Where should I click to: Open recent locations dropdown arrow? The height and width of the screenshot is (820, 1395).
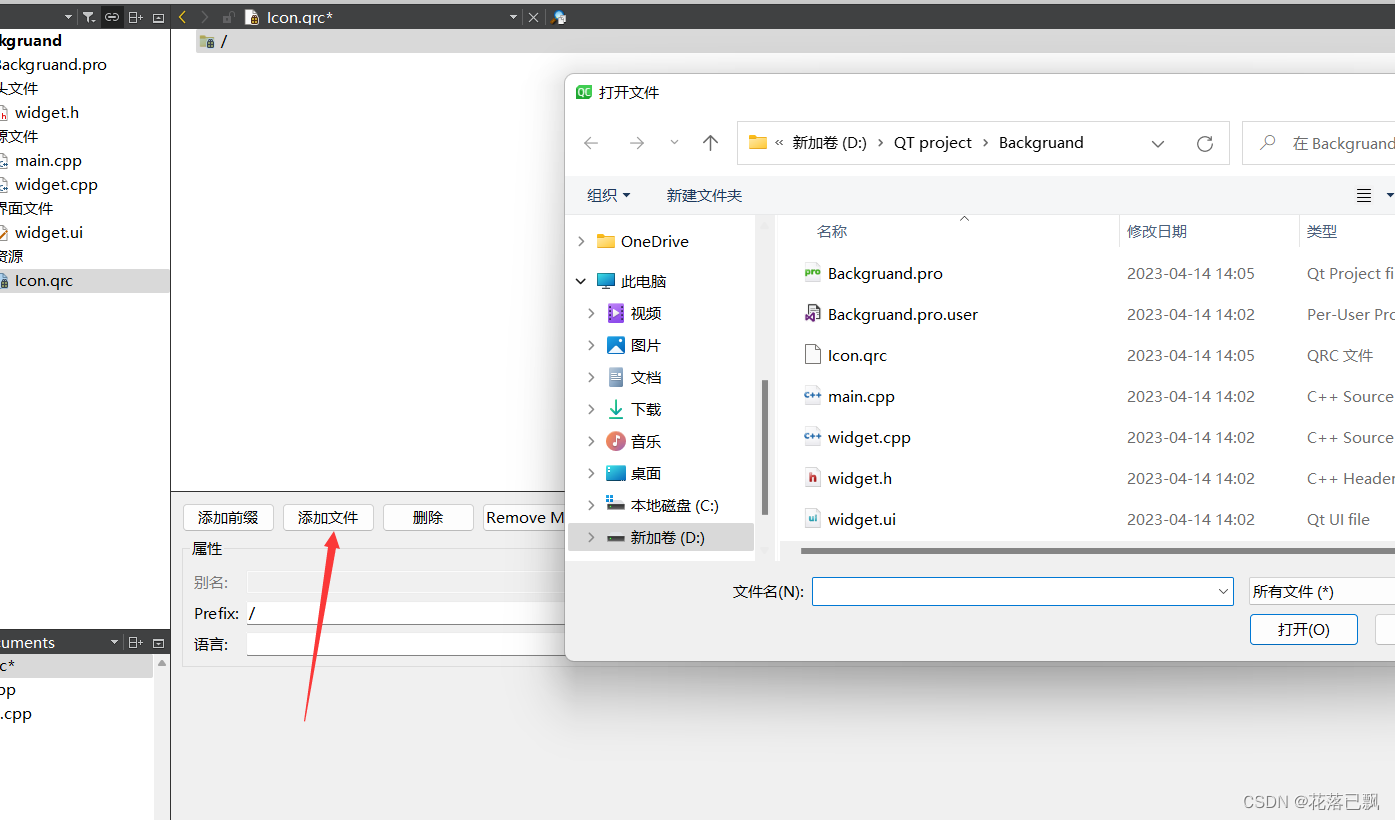[674, 143]
